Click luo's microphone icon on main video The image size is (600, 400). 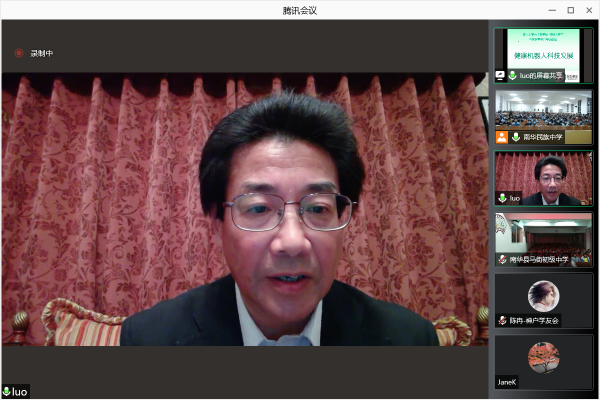tap(6, 391)
